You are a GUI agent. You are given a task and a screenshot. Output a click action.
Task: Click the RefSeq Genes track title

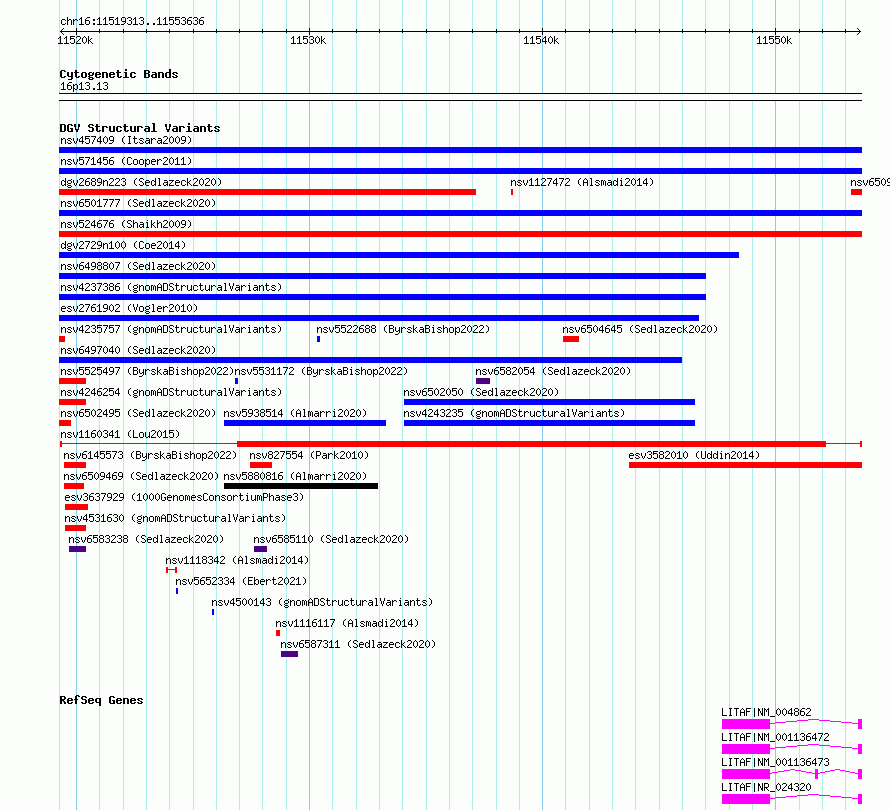pos(101,700)
